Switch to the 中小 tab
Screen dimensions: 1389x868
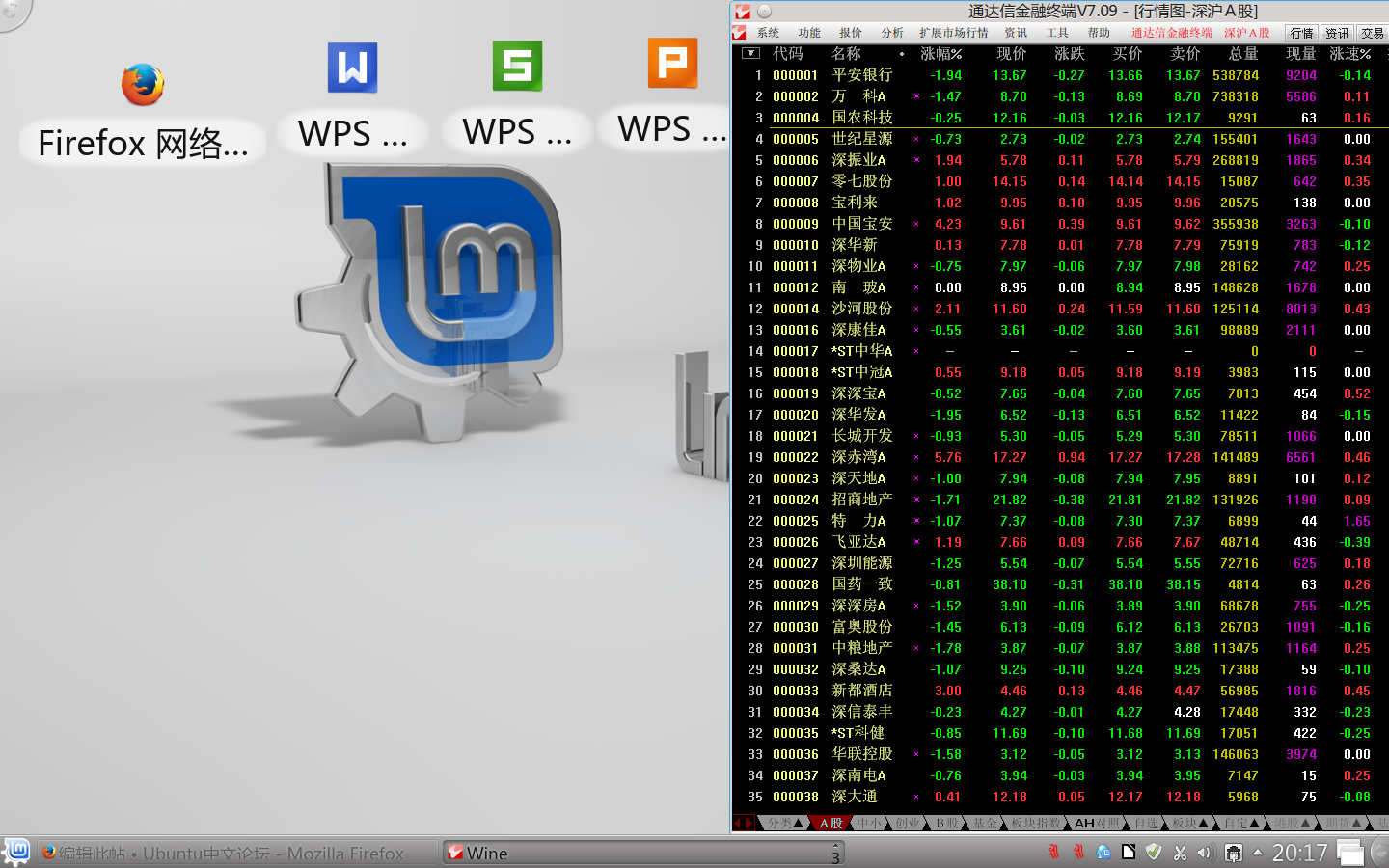pyautogui.click(x=869, y=823)
